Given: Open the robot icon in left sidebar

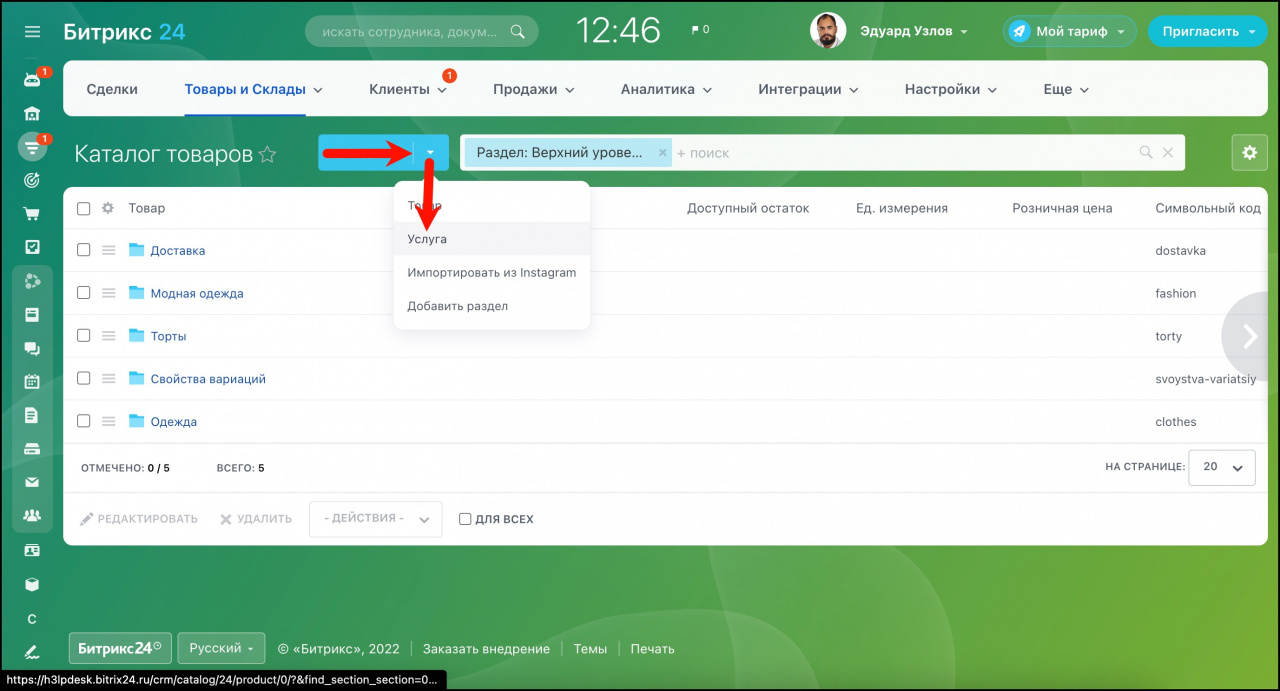Looking at the screenshot, I should pos(32,80).
